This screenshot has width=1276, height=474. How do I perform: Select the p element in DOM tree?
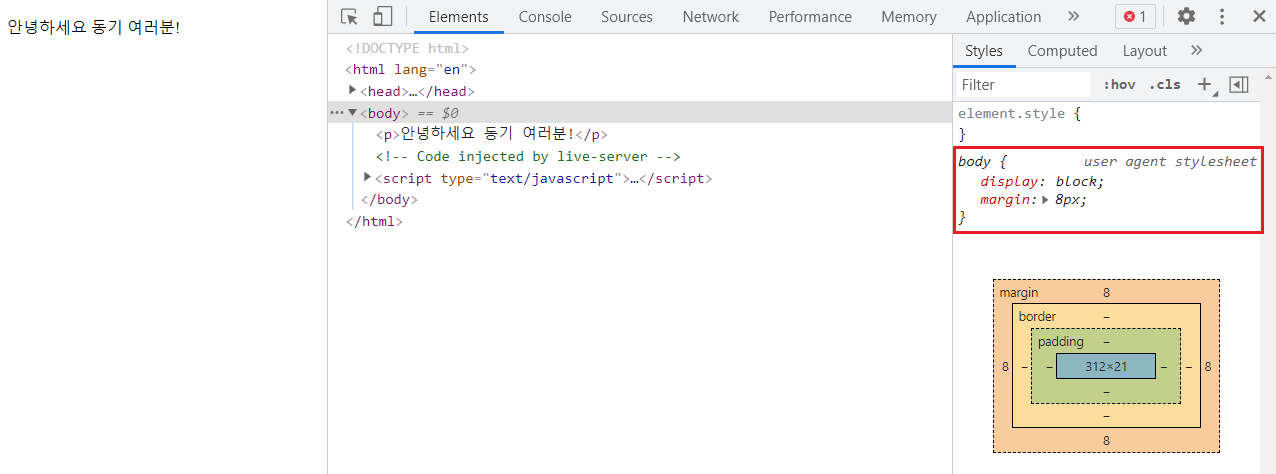point(491,134)
